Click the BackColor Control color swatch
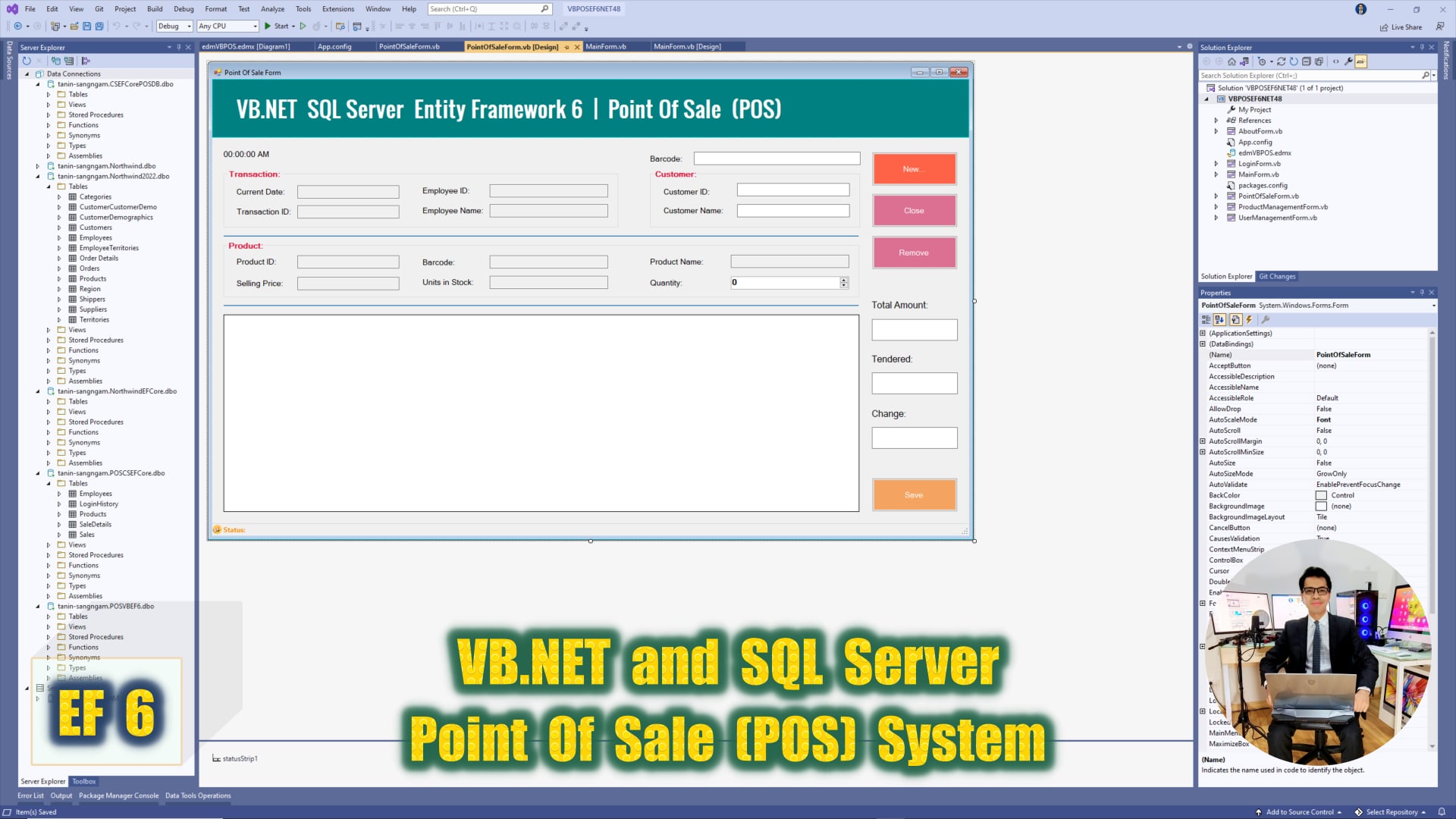This screenshot has height=819, width=1456. (x=1321, y=496)
